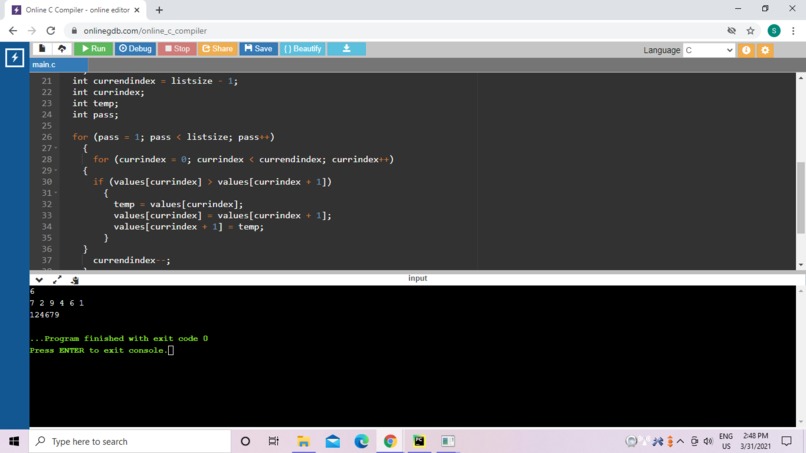Reload the page
The height and width of the screenshot is (453, 806).
(50, 31)
